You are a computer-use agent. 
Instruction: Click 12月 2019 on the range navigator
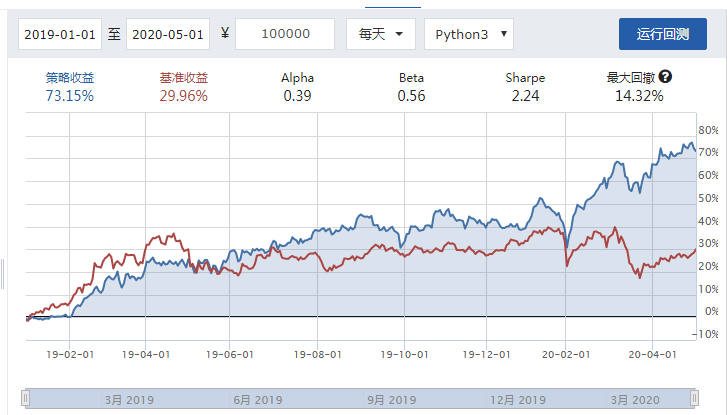519,400
